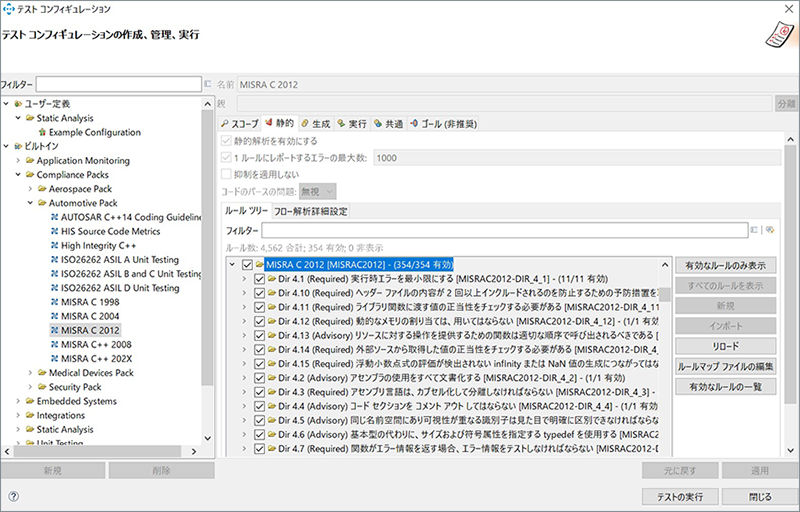
Task: Uncheck the Dir 4.2 rule checkbox
Action: pos(259,378)
